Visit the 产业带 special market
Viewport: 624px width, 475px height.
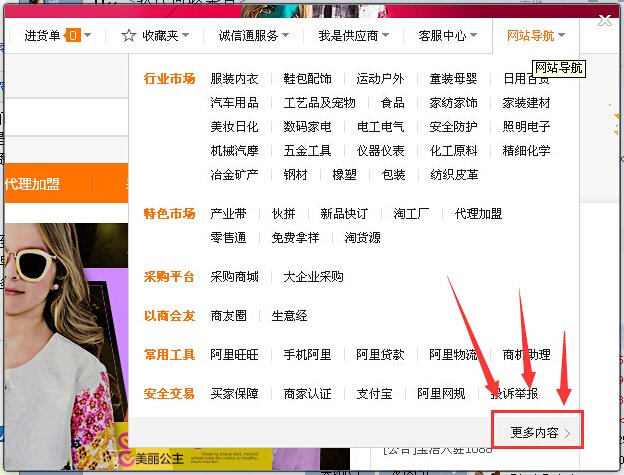[x=228, y=214]
